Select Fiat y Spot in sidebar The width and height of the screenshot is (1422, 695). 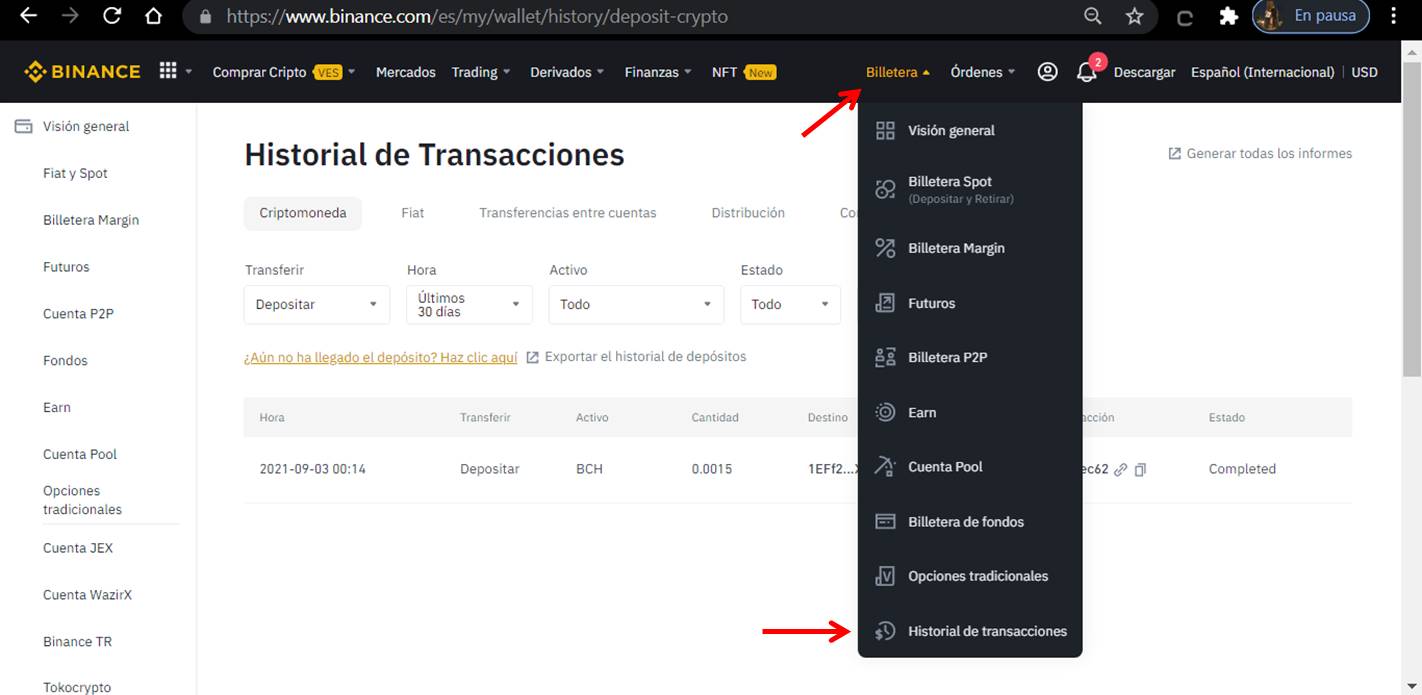click(75, 174)
